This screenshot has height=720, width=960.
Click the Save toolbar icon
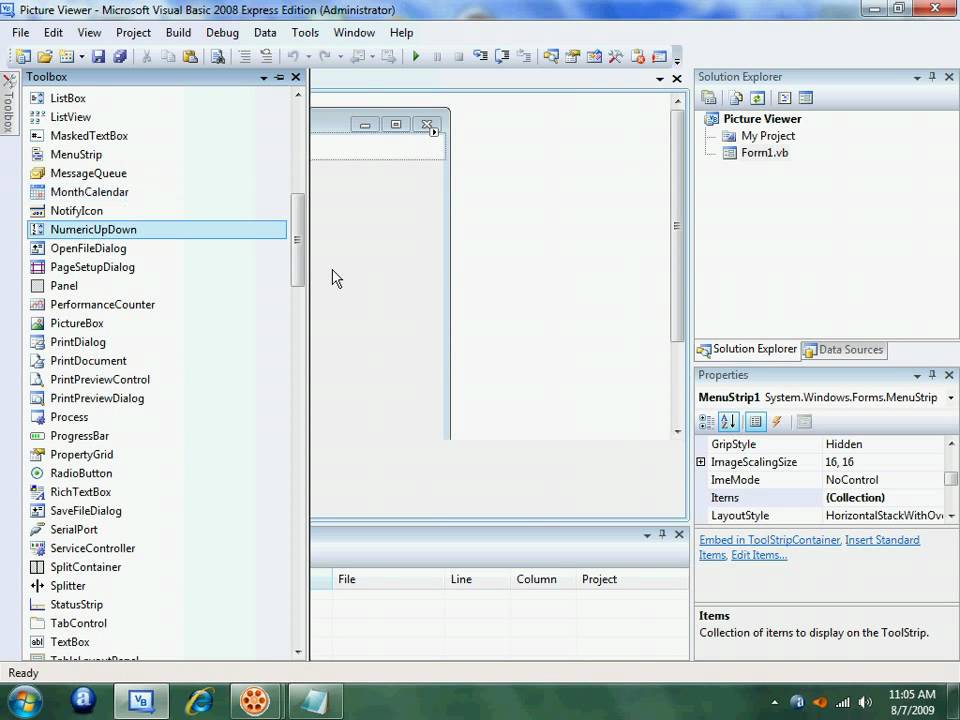(x=98, y=56)
